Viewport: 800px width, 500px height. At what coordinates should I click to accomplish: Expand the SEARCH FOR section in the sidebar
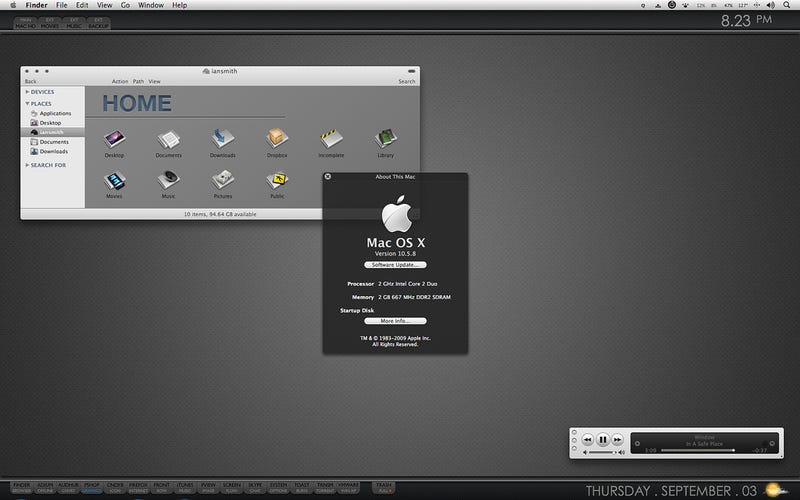(x=28, y=165)
